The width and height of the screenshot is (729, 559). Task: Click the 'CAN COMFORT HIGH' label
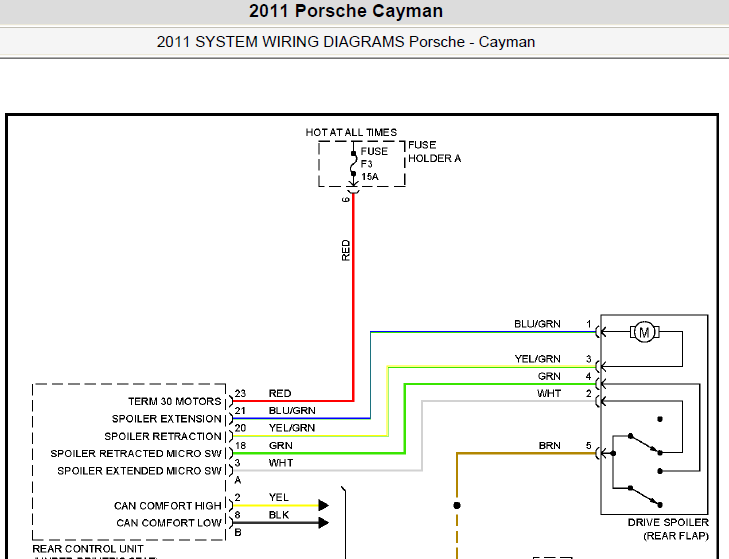(x=168, y=506)
